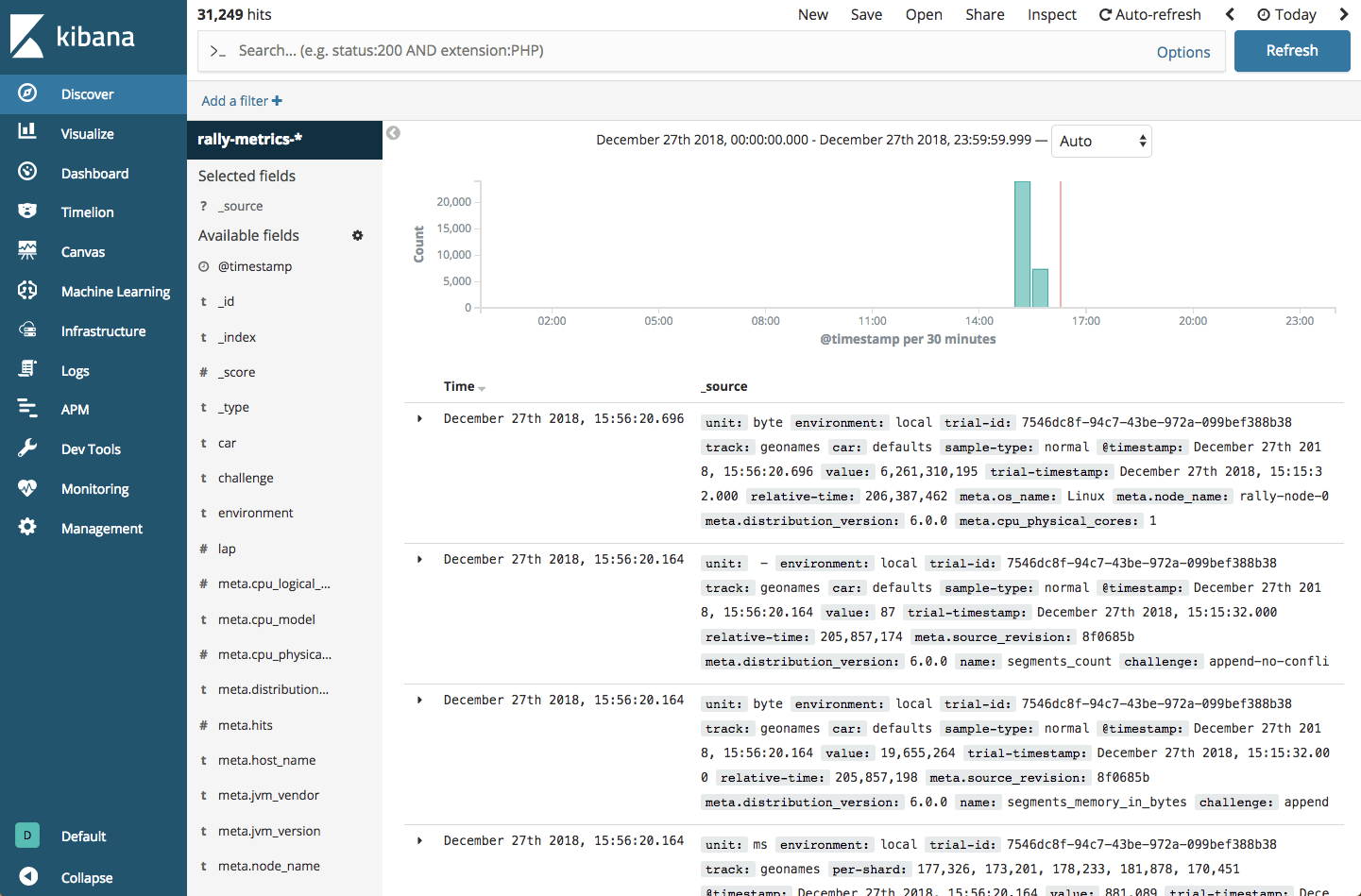Click the @timestamp clock field icon
This screenshot has width=1361, height=896.
(203, 267)
